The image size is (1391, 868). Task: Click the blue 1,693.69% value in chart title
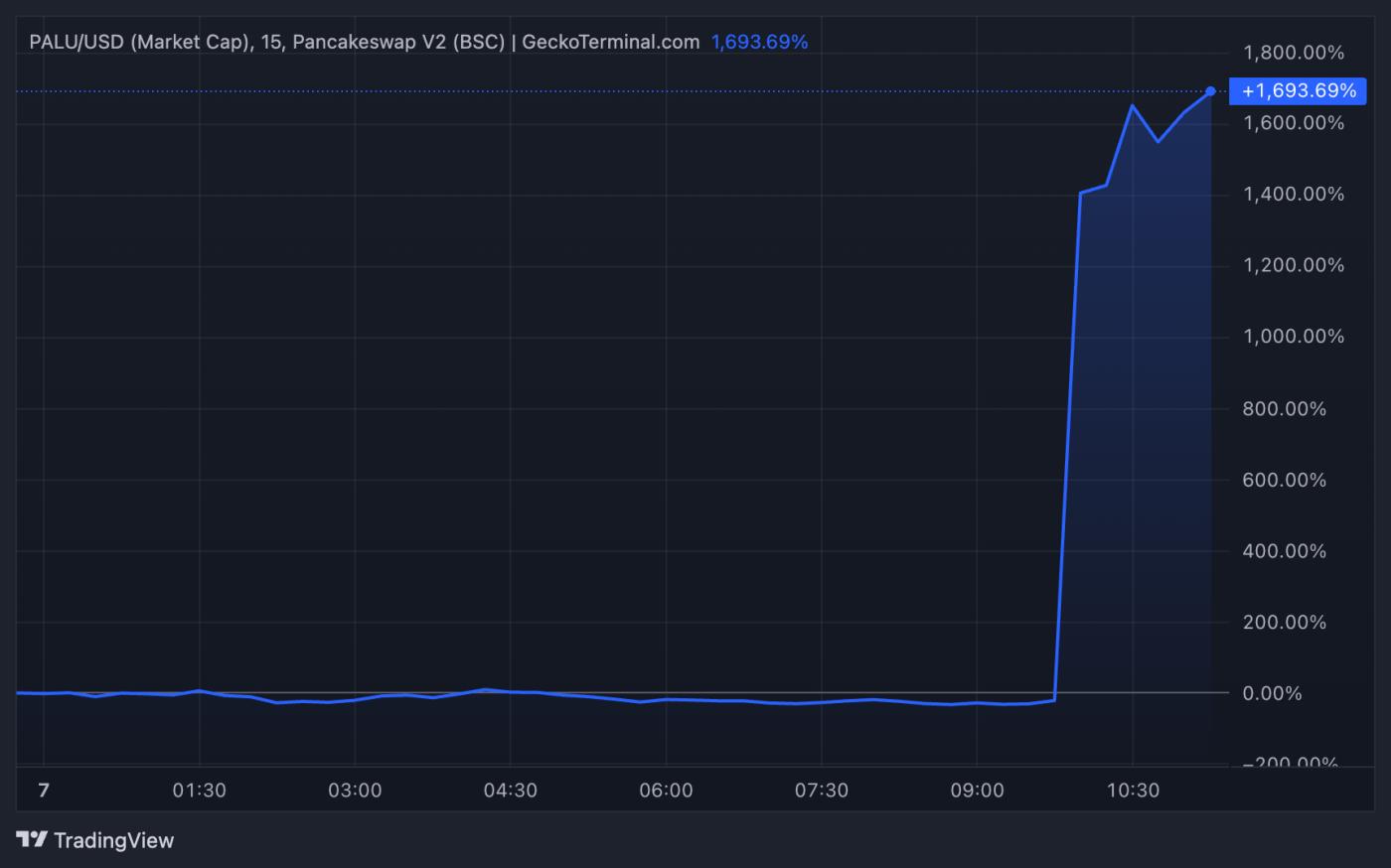(759, 42)
